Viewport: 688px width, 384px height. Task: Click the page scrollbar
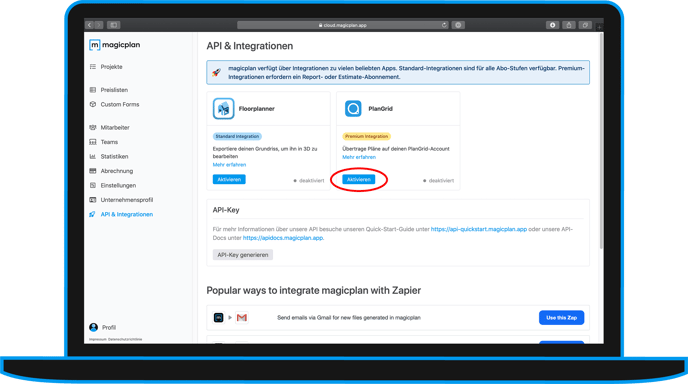(601, 140)
